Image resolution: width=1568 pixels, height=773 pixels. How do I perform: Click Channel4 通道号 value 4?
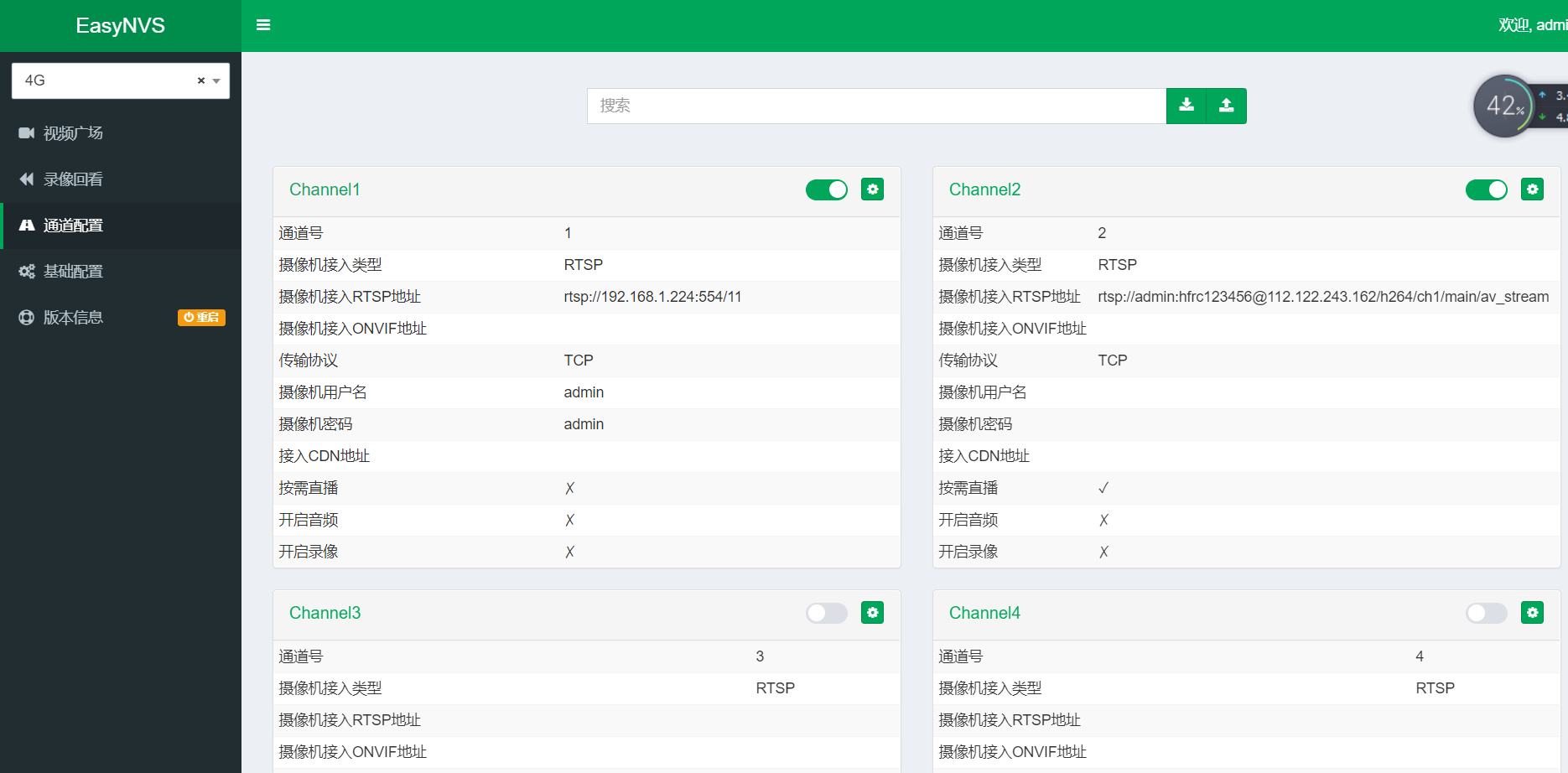point(1420,656)
